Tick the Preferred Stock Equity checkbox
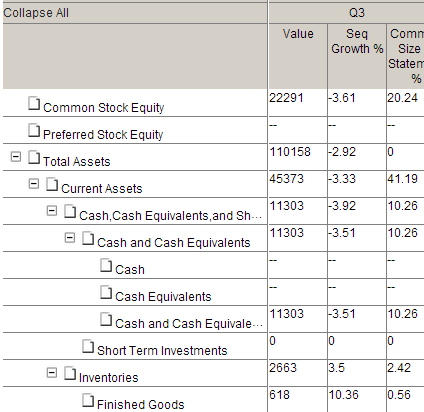 pos(34,130)
